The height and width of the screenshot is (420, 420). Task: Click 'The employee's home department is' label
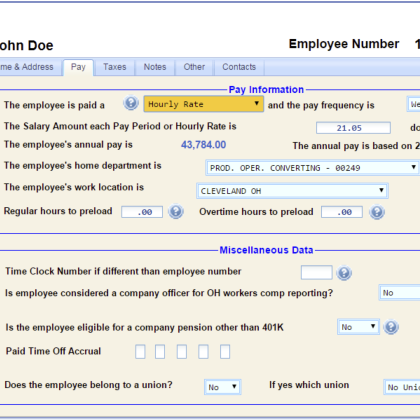click(83, 166)
